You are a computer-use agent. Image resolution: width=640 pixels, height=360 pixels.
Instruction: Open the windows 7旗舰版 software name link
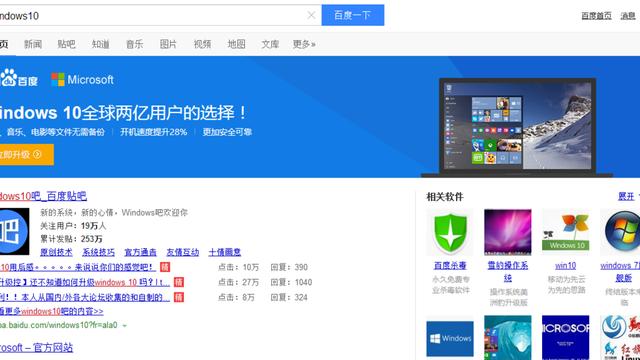pyautogui.click(x=620, y=272)
